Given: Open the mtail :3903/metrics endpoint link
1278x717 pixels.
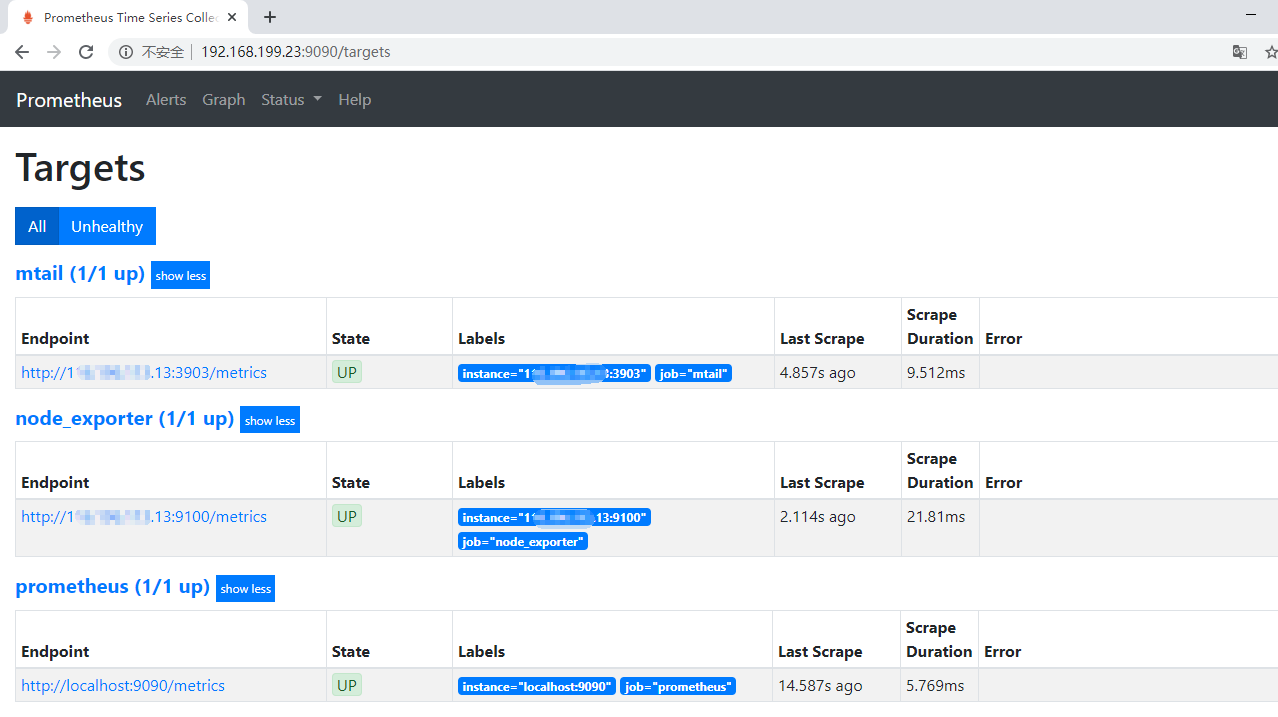Looking at the screenshot, I should click(x=144, y=372).
